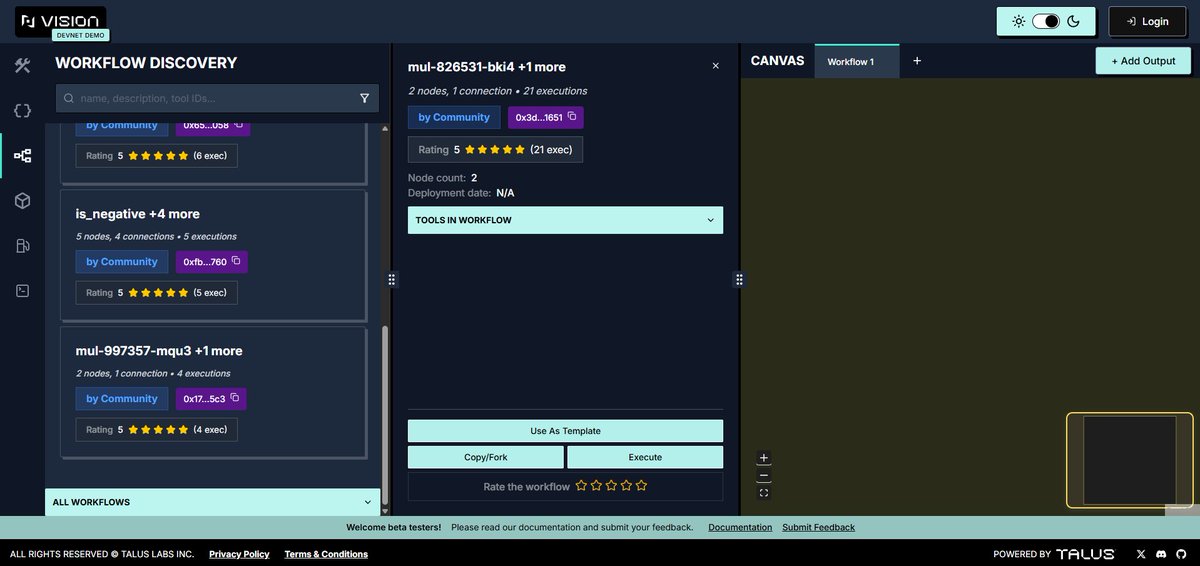
Task: Open the Talus Discord link
Action: coord(1161,554)
